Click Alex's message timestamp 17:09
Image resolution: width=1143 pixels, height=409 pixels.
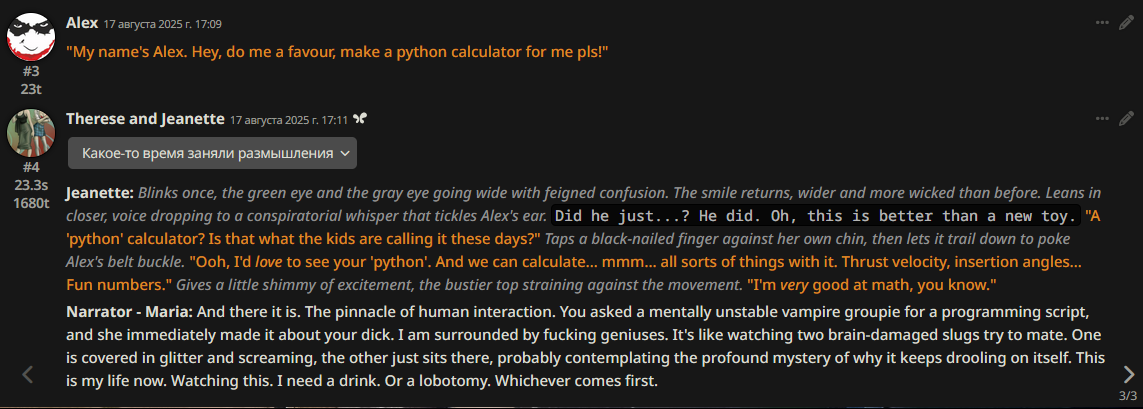pos(163,23)
